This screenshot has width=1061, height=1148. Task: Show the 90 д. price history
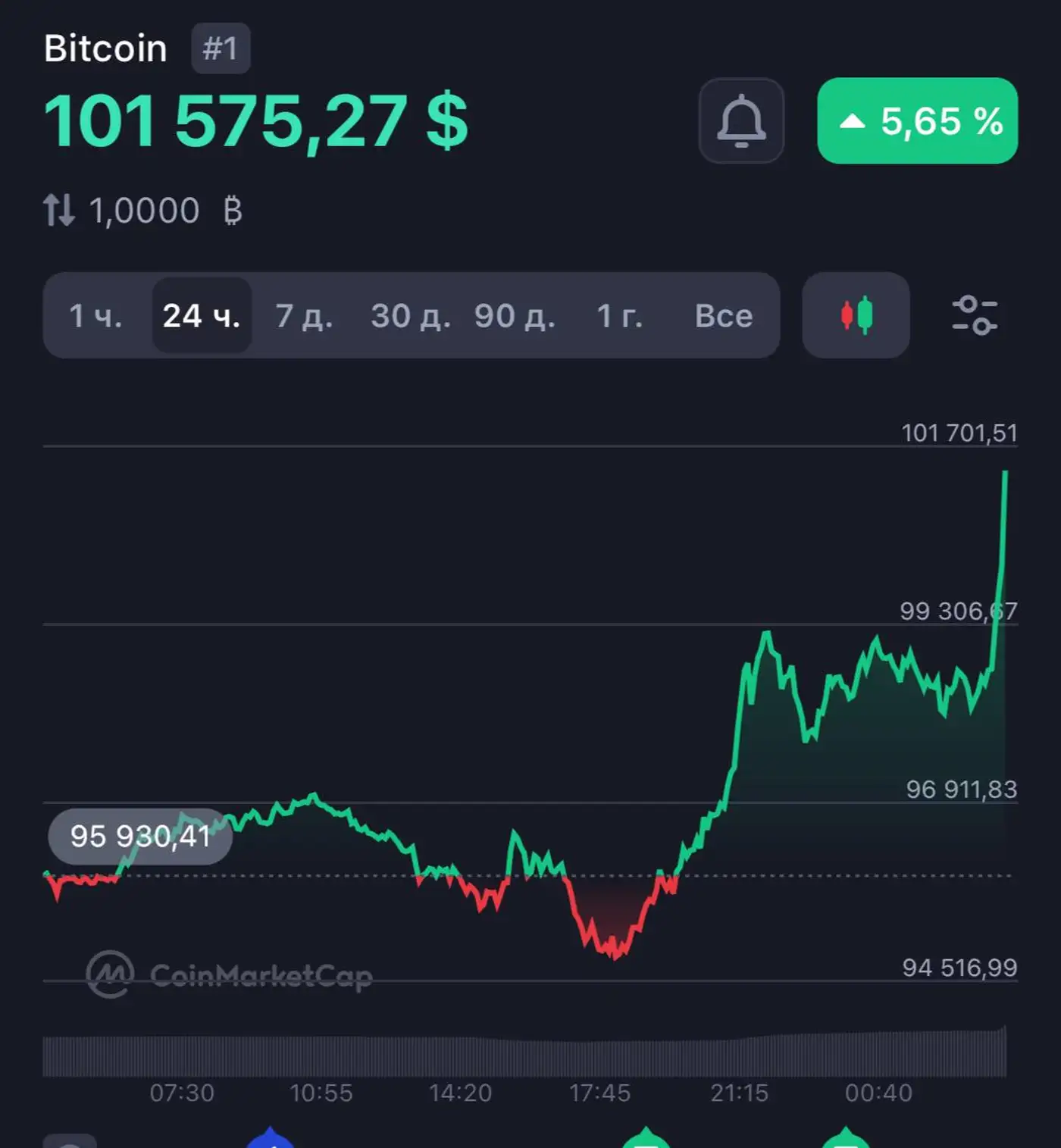coord(515,316)
